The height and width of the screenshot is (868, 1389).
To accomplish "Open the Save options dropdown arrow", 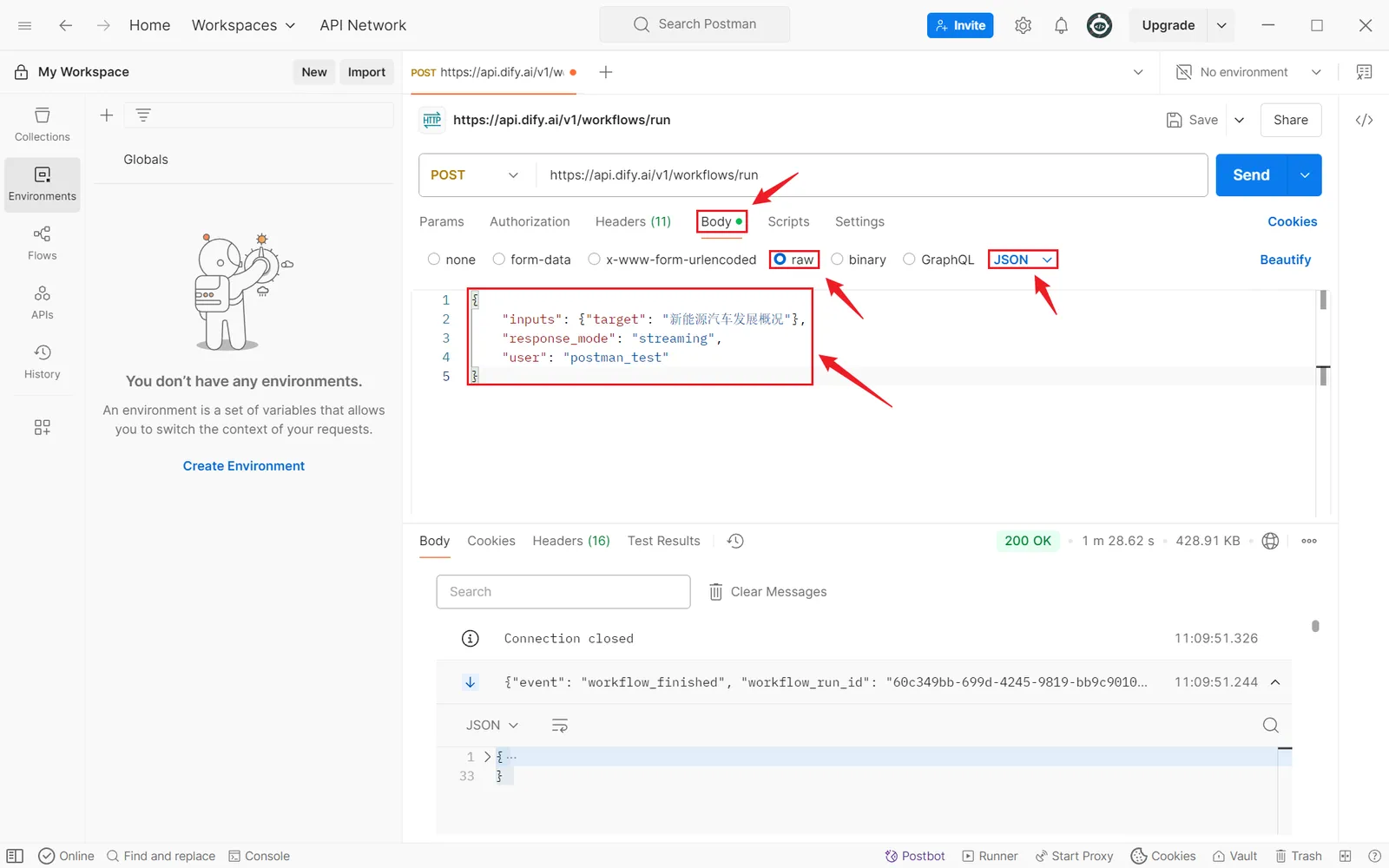I will click(1239, 120).
